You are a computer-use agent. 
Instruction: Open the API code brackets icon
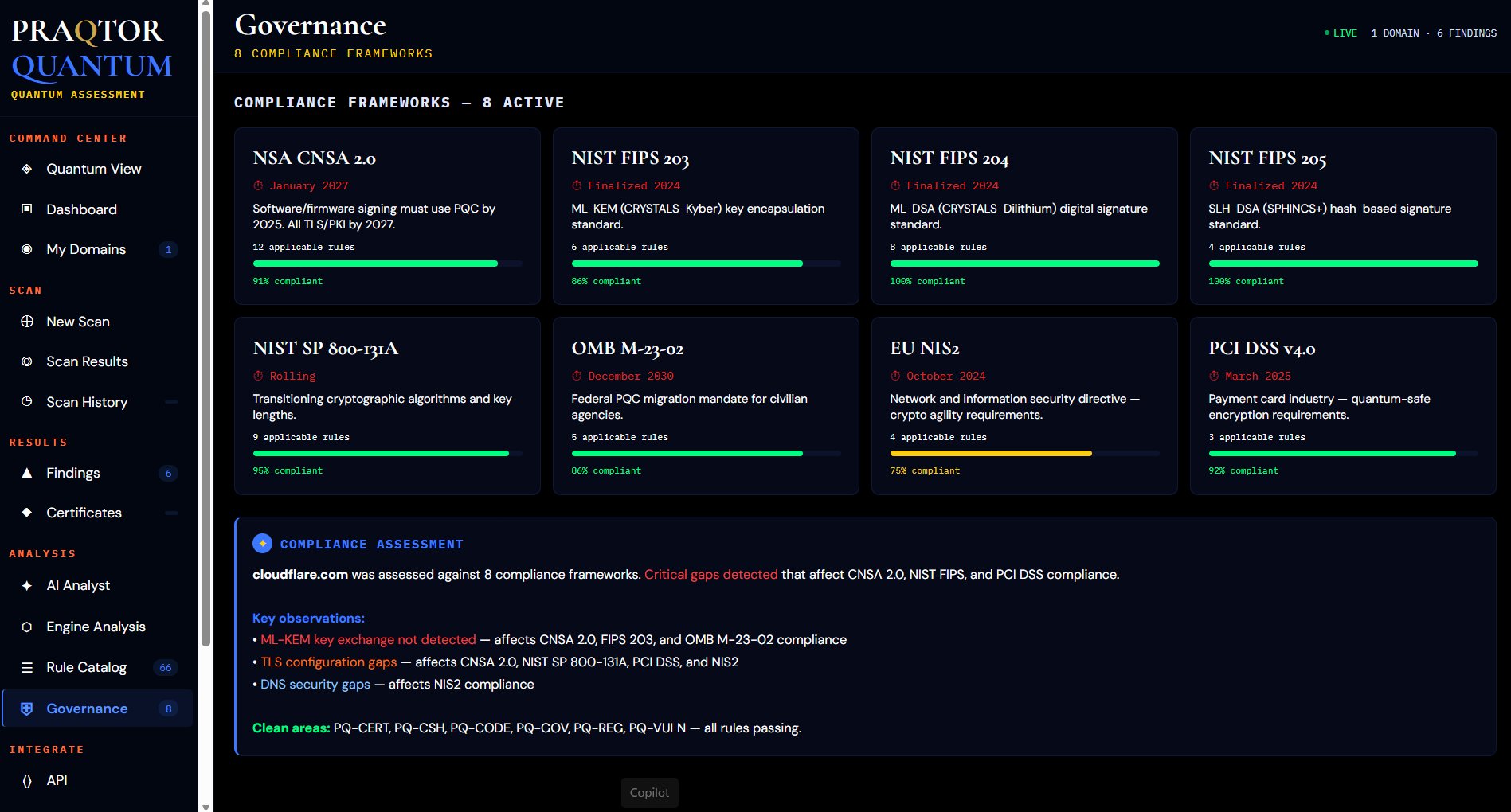click(26, 780)
